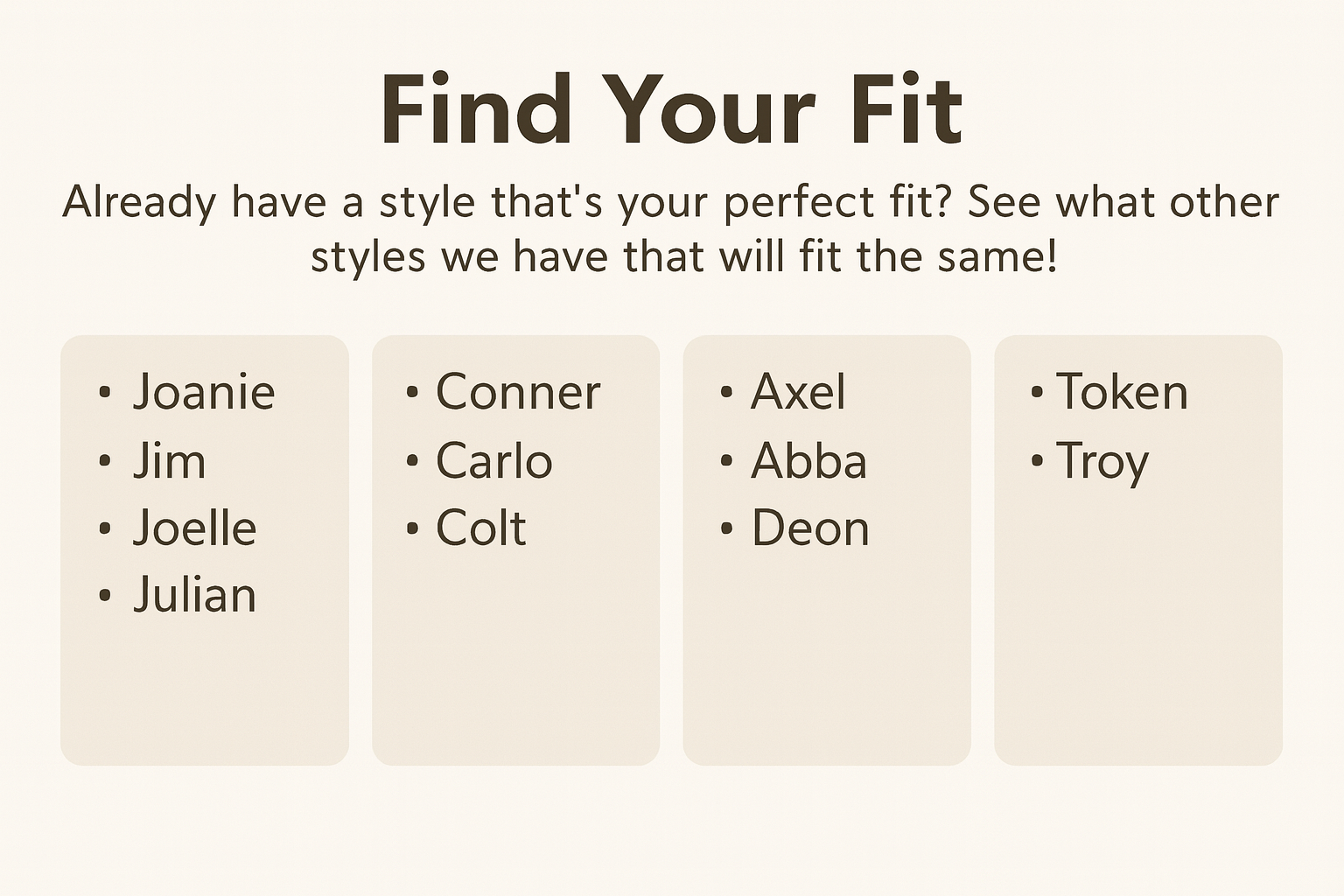The image size is (1344, 896).
Task: Choose the Troy style
Action: coord(1102,462)
